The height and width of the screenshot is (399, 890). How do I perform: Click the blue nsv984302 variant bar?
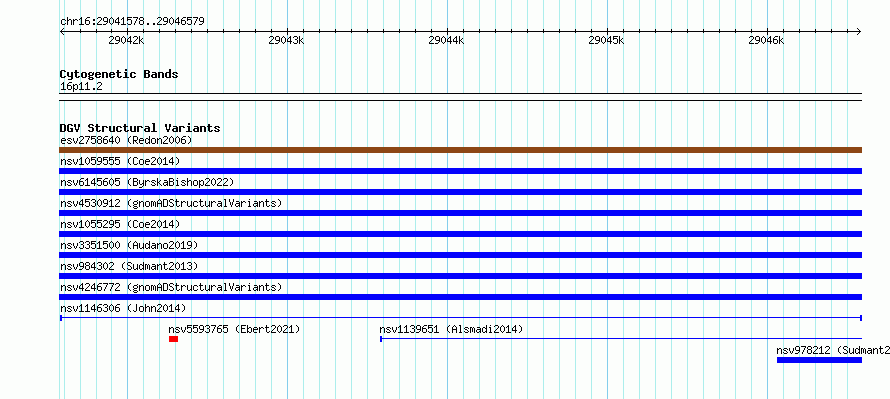click(x=460, y=276)
